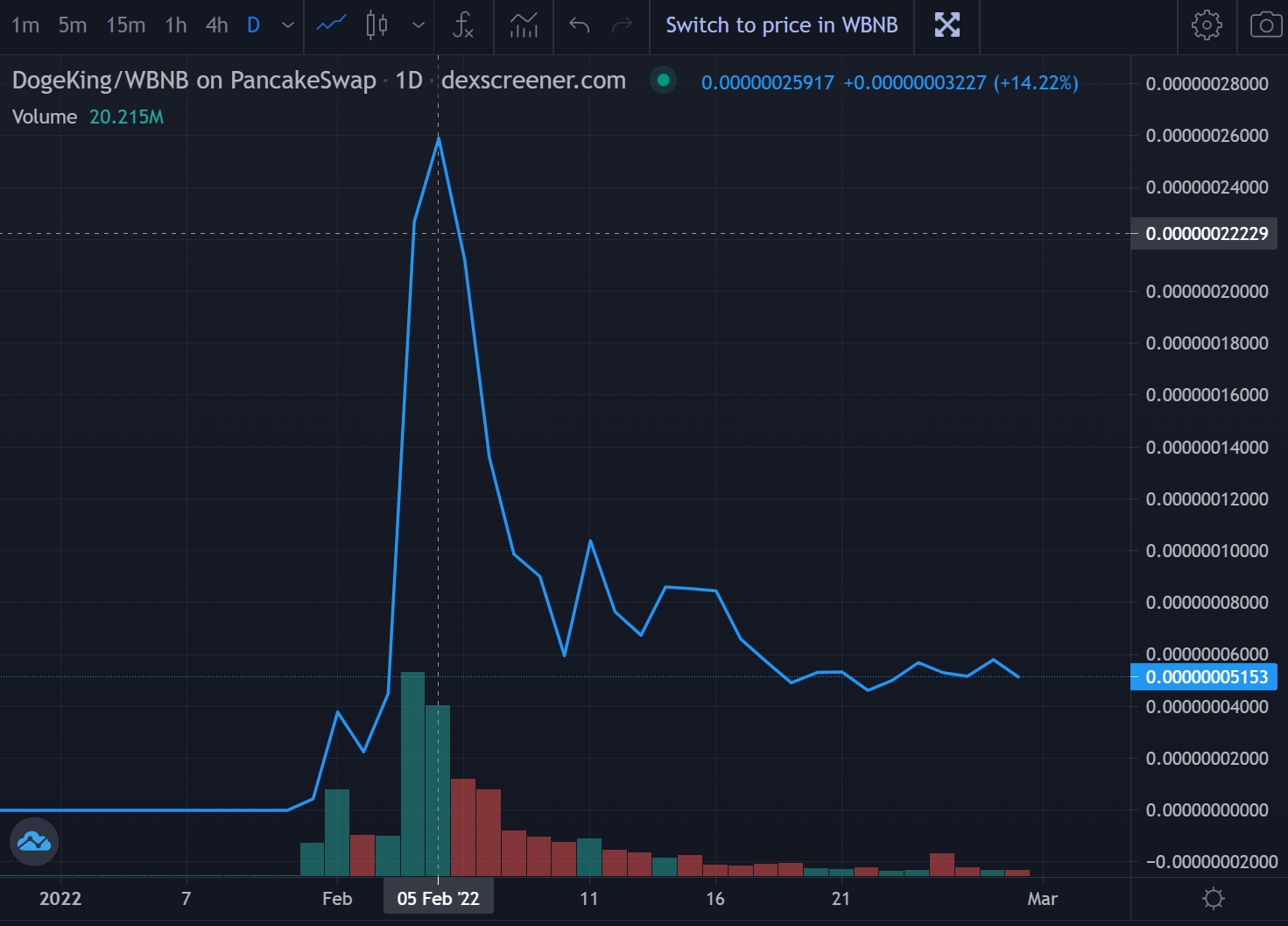Screen dimensions: 1288x926
Task: Click the green market status dot
Action: coord(663,81)
